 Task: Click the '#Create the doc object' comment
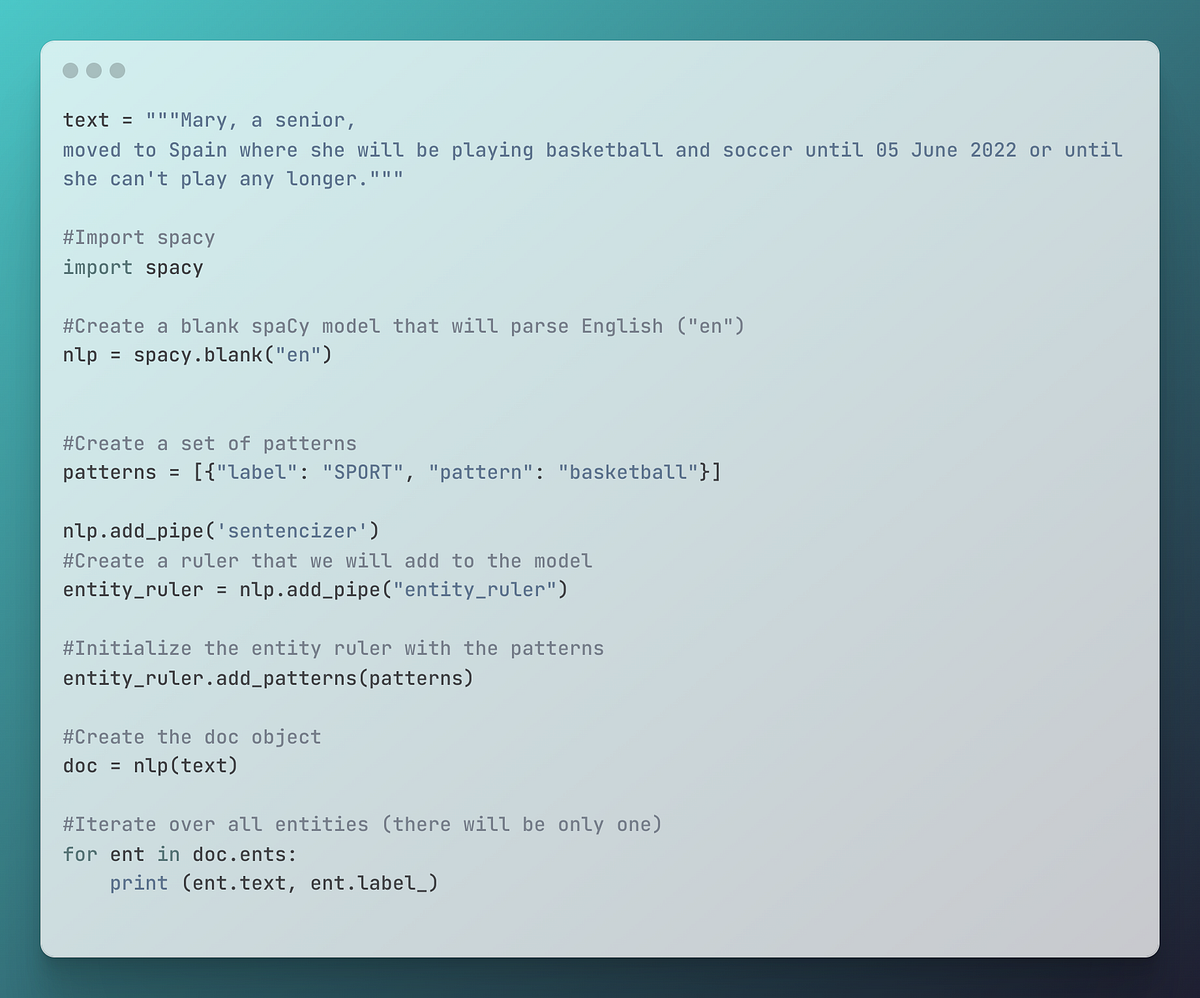tap(192, 737)
